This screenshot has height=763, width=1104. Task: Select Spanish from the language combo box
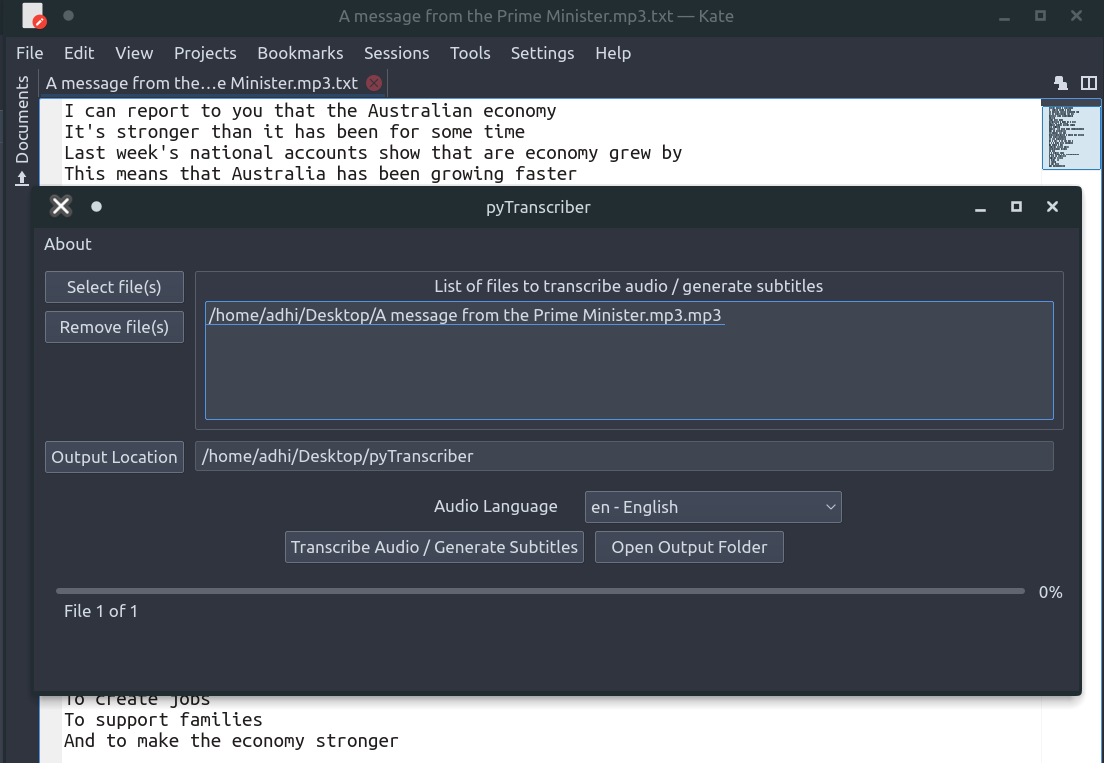(712, 507)
